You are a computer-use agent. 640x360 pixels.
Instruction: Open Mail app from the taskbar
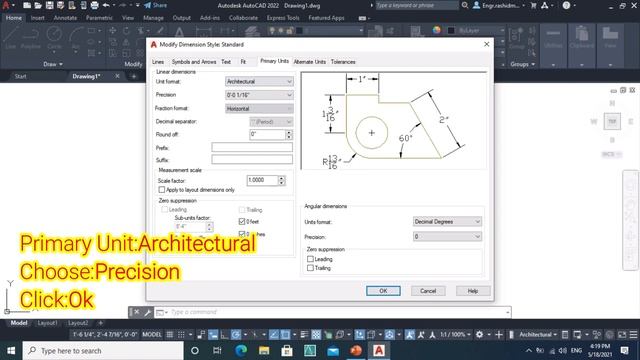click(x=333, y=351)
